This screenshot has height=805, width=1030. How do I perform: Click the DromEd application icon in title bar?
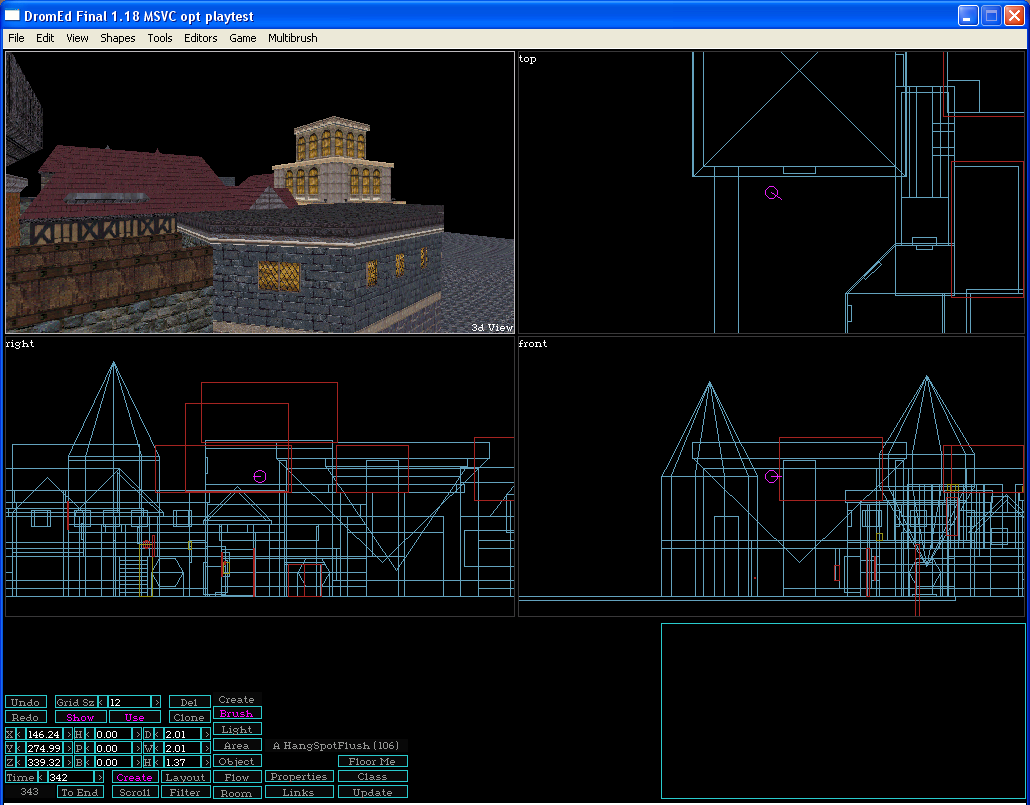pos(13,15)
